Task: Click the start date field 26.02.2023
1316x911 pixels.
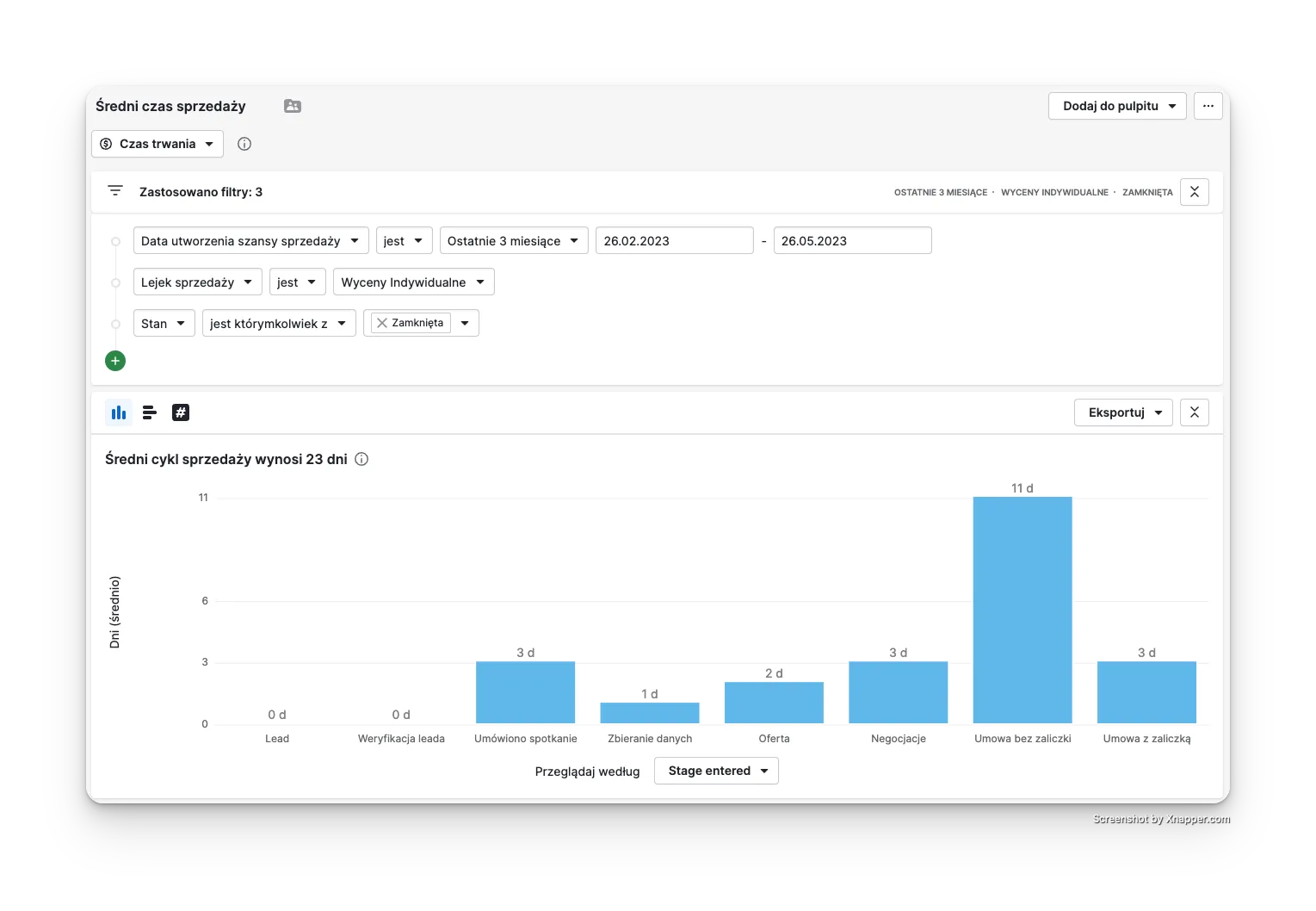Action: click(x=675, y=240)
